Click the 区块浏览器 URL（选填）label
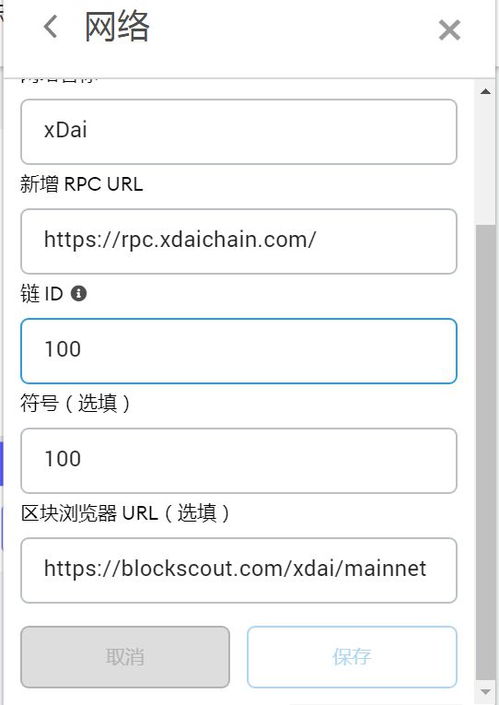Screen dimensions: 499x705 125,513
